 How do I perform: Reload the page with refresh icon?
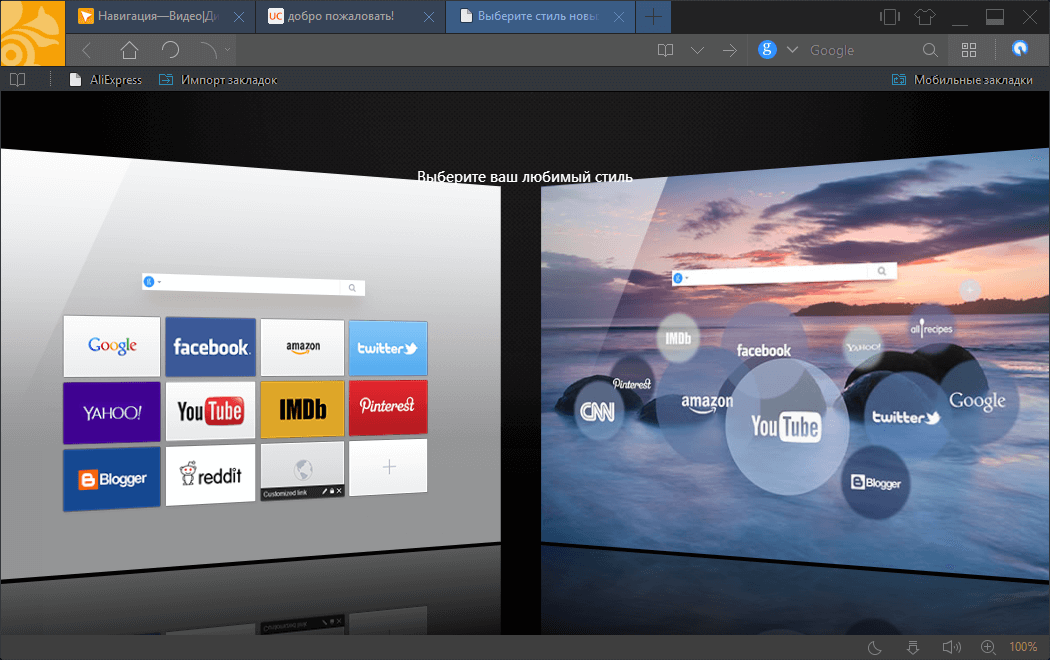pyautogui.click(x=170, y=50)
